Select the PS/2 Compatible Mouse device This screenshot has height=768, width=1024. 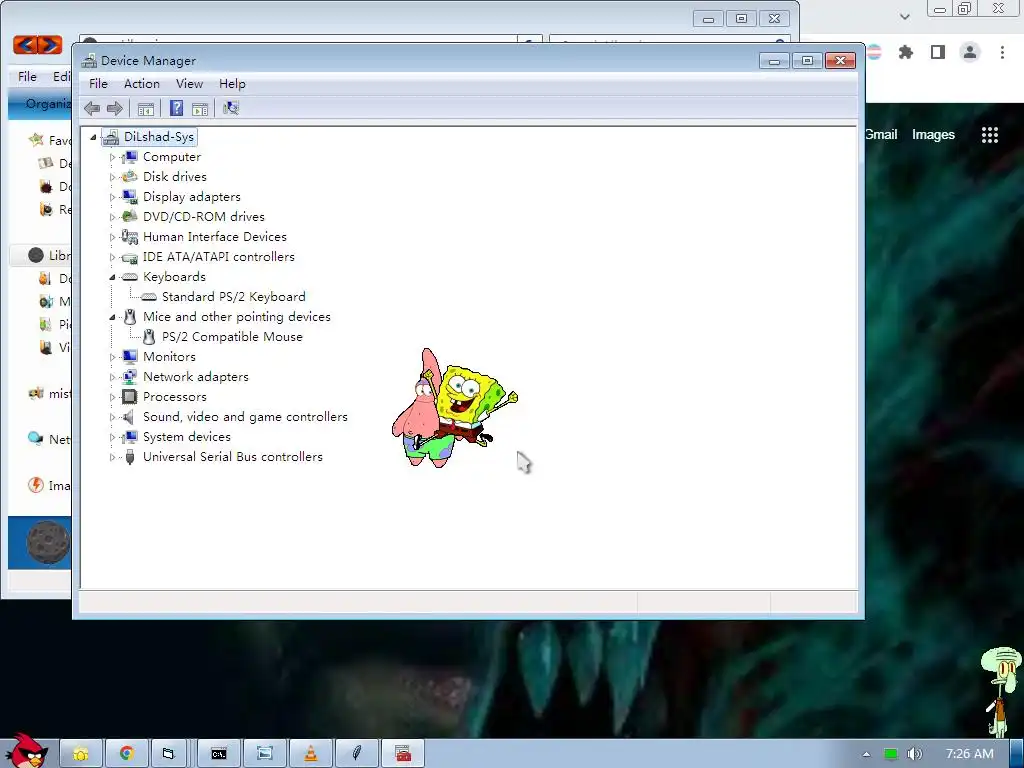pos(232,336)
